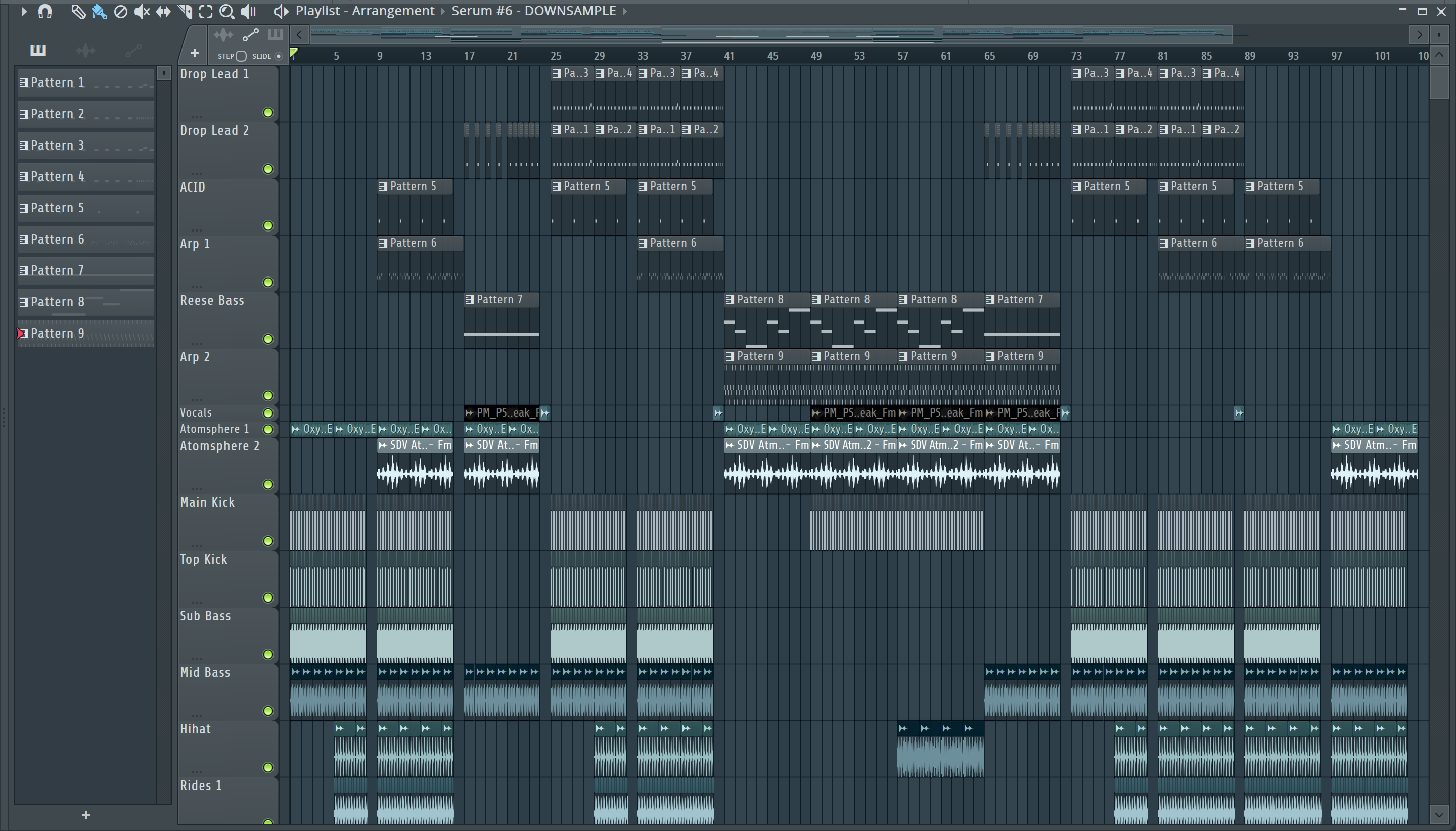Select Pattern 3 in the picker
The width and height of the screenshot is (1456, 831).
coord(85,145)
